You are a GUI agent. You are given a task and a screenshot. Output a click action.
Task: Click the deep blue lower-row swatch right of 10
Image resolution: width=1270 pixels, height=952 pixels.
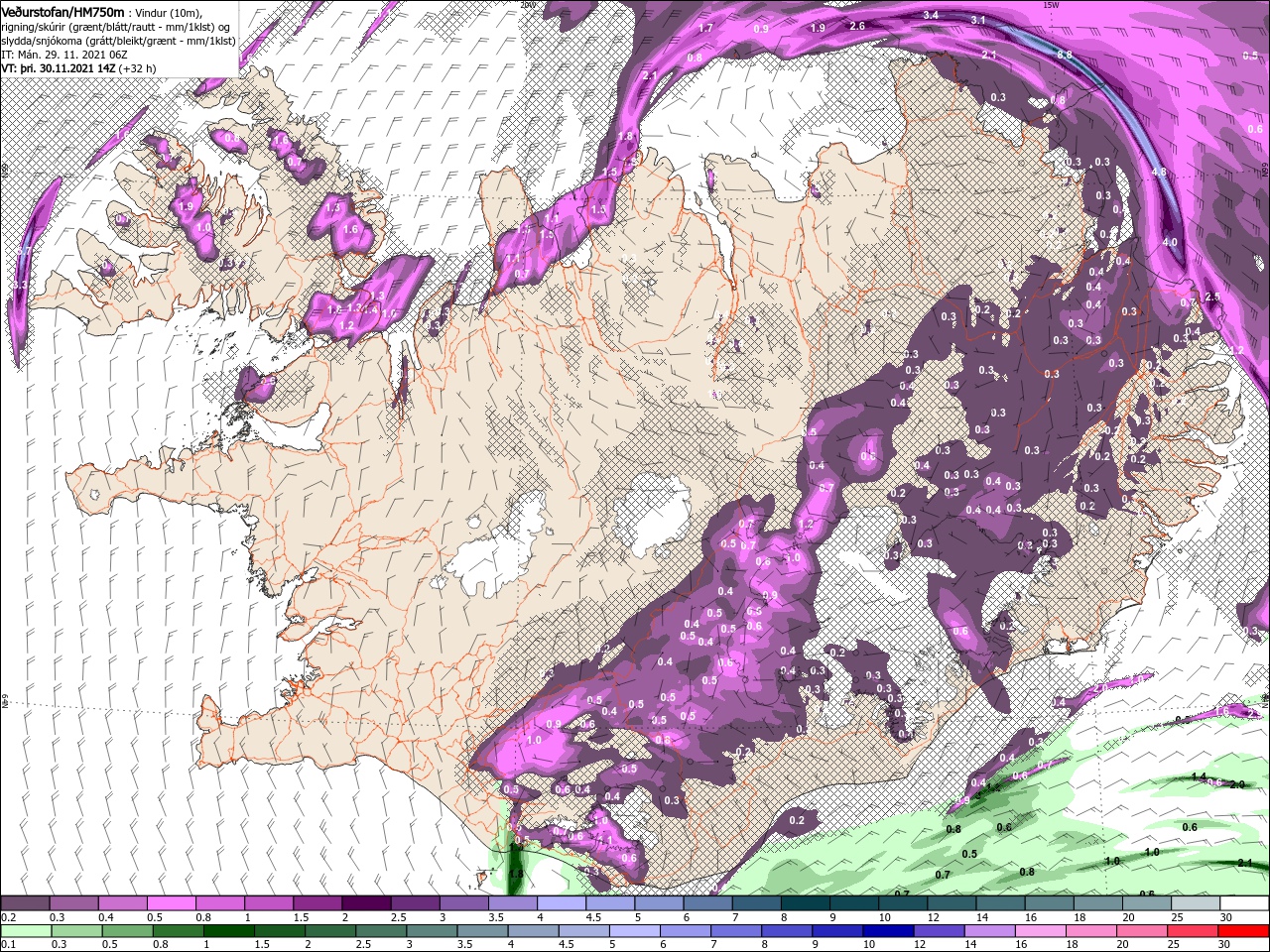(888, 931)
